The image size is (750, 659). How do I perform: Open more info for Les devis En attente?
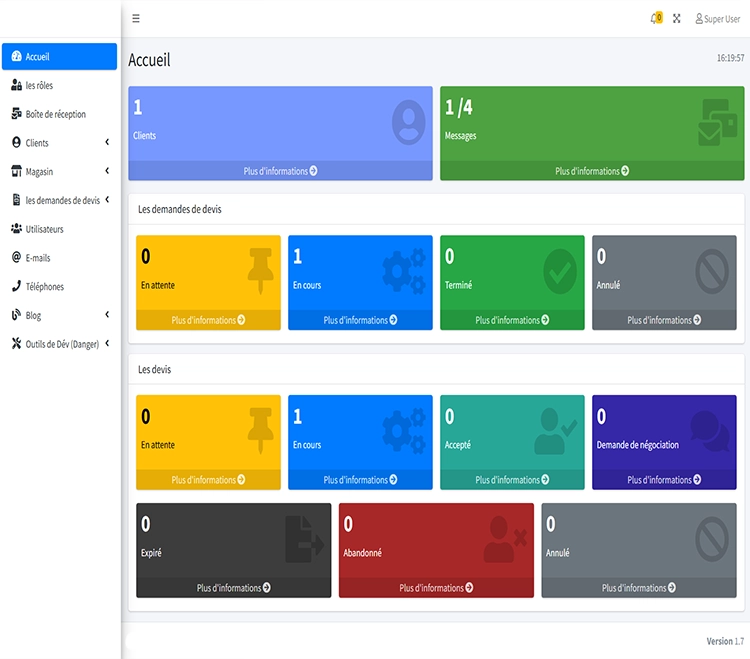[x=208, y=480]
